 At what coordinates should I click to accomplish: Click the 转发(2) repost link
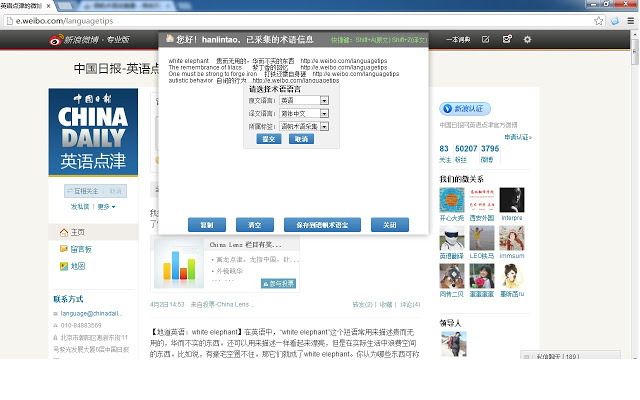362,304
